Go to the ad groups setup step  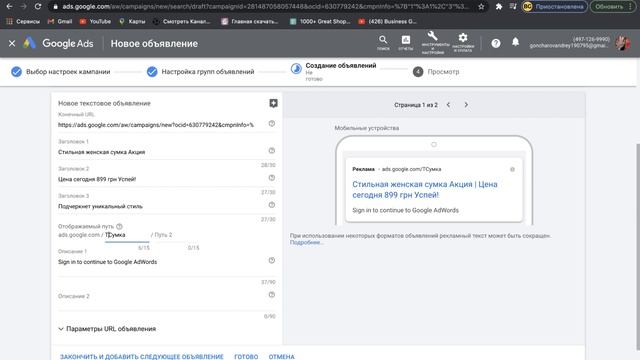pyautogui.click(x=200, y=72)
